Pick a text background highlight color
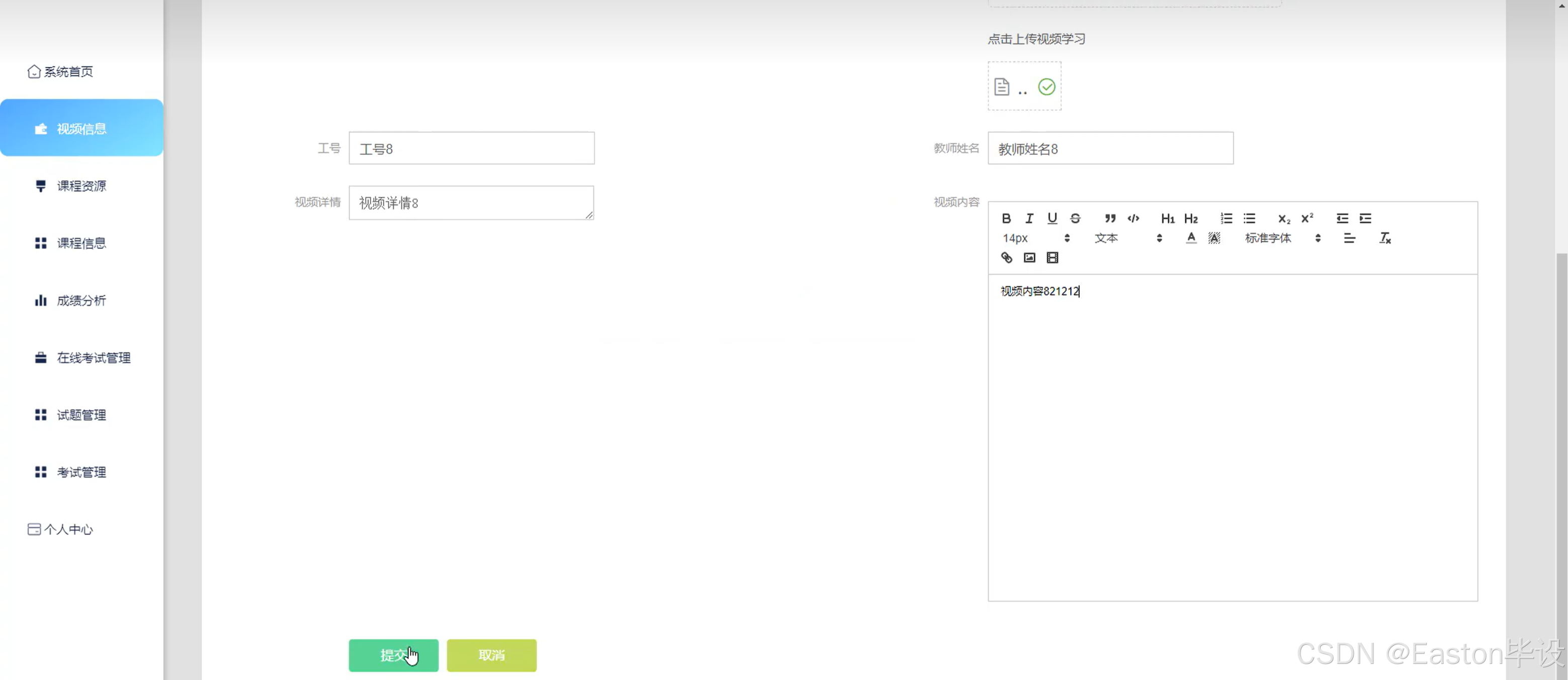 coord(1214,238)
